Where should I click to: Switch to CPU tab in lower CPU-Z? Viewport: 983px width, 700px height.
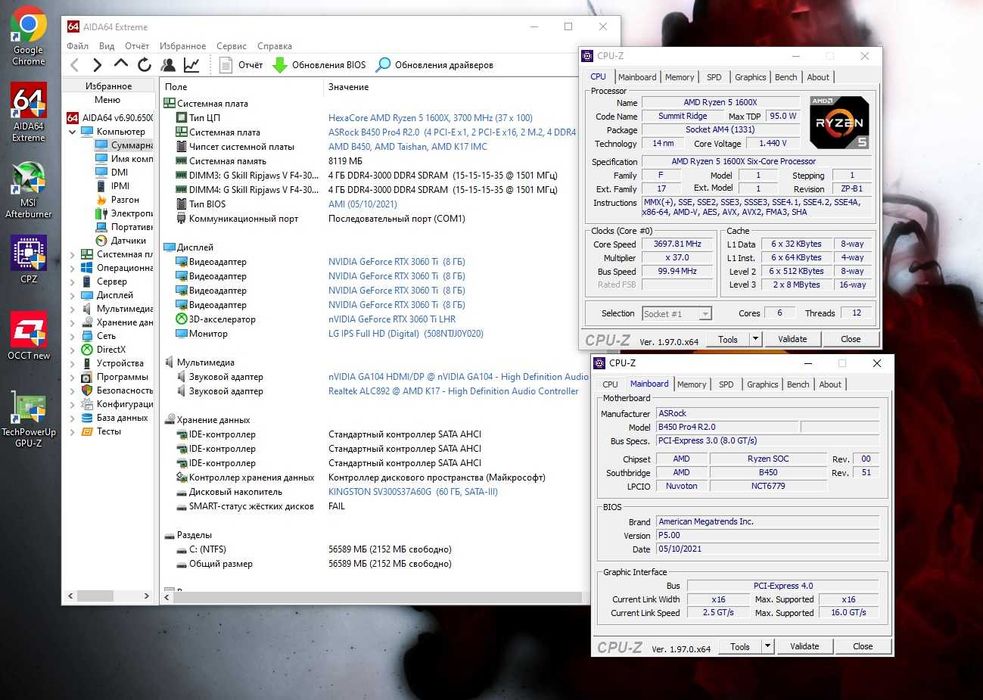610,384
